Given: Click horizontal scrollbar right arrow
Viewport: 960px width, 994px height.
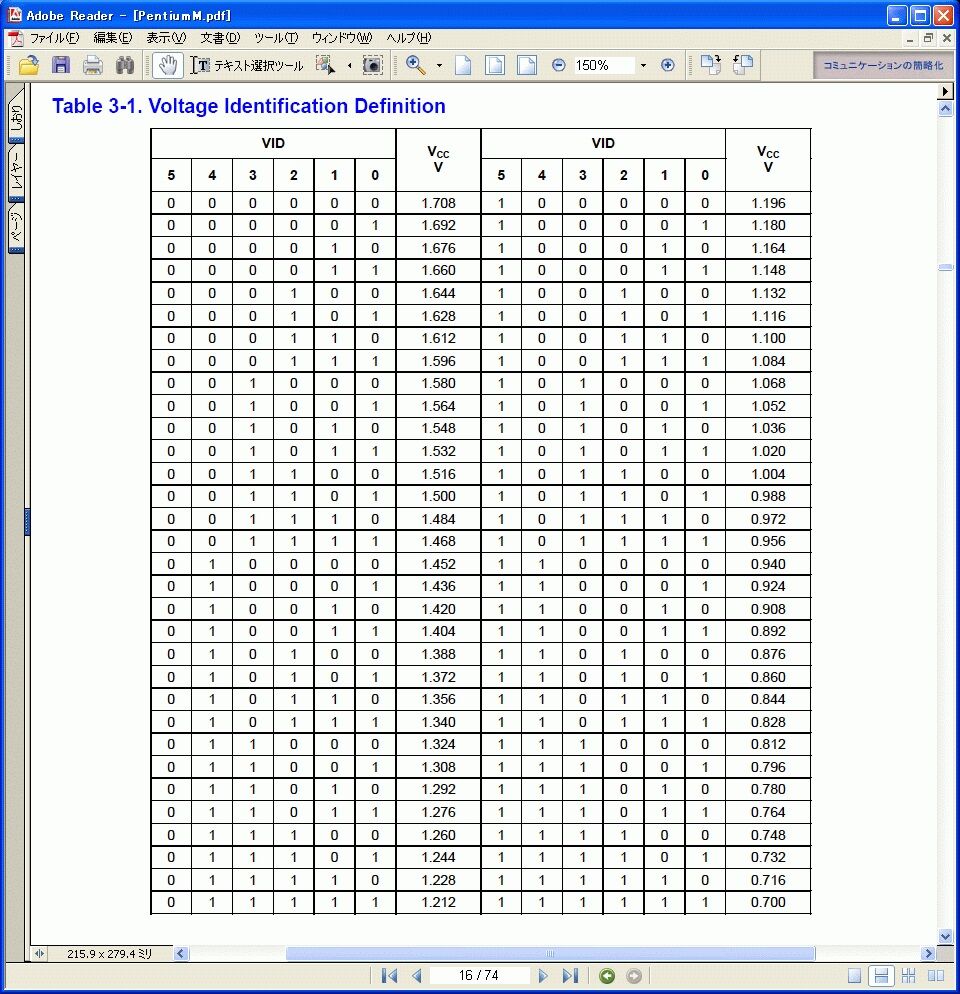Looking at the screenshot, I should [929, 953].
